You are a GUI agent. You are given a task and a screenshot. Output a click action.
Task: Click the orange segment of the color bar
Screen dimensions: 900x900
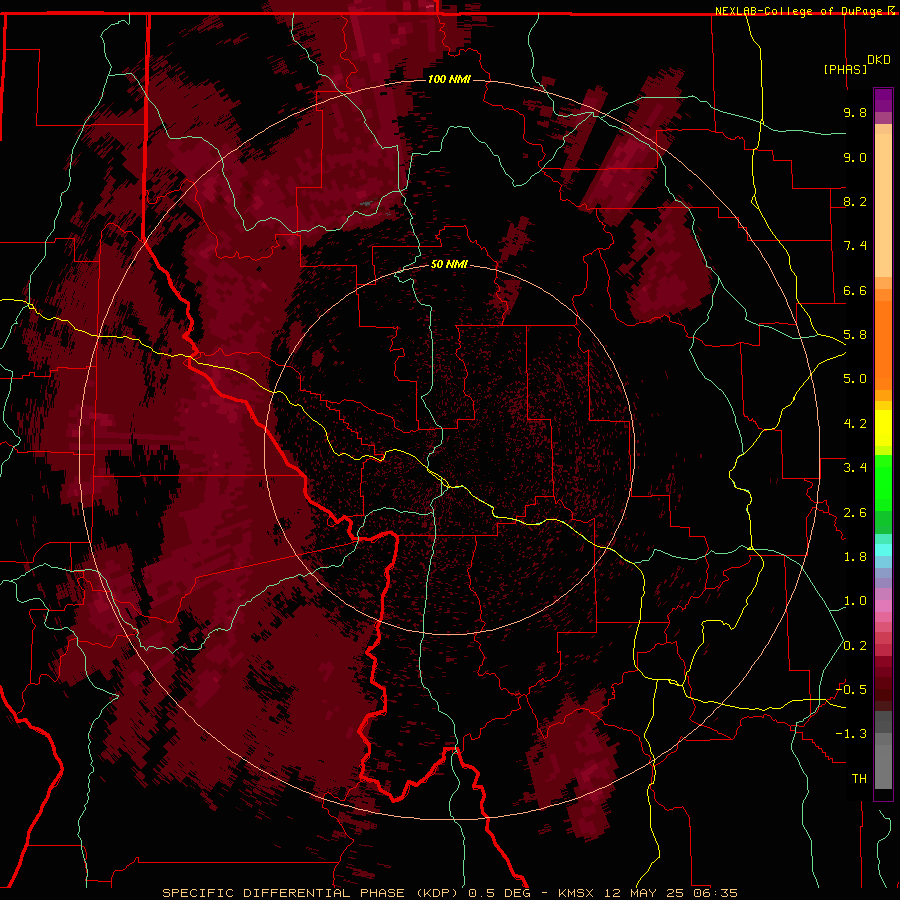883,344
